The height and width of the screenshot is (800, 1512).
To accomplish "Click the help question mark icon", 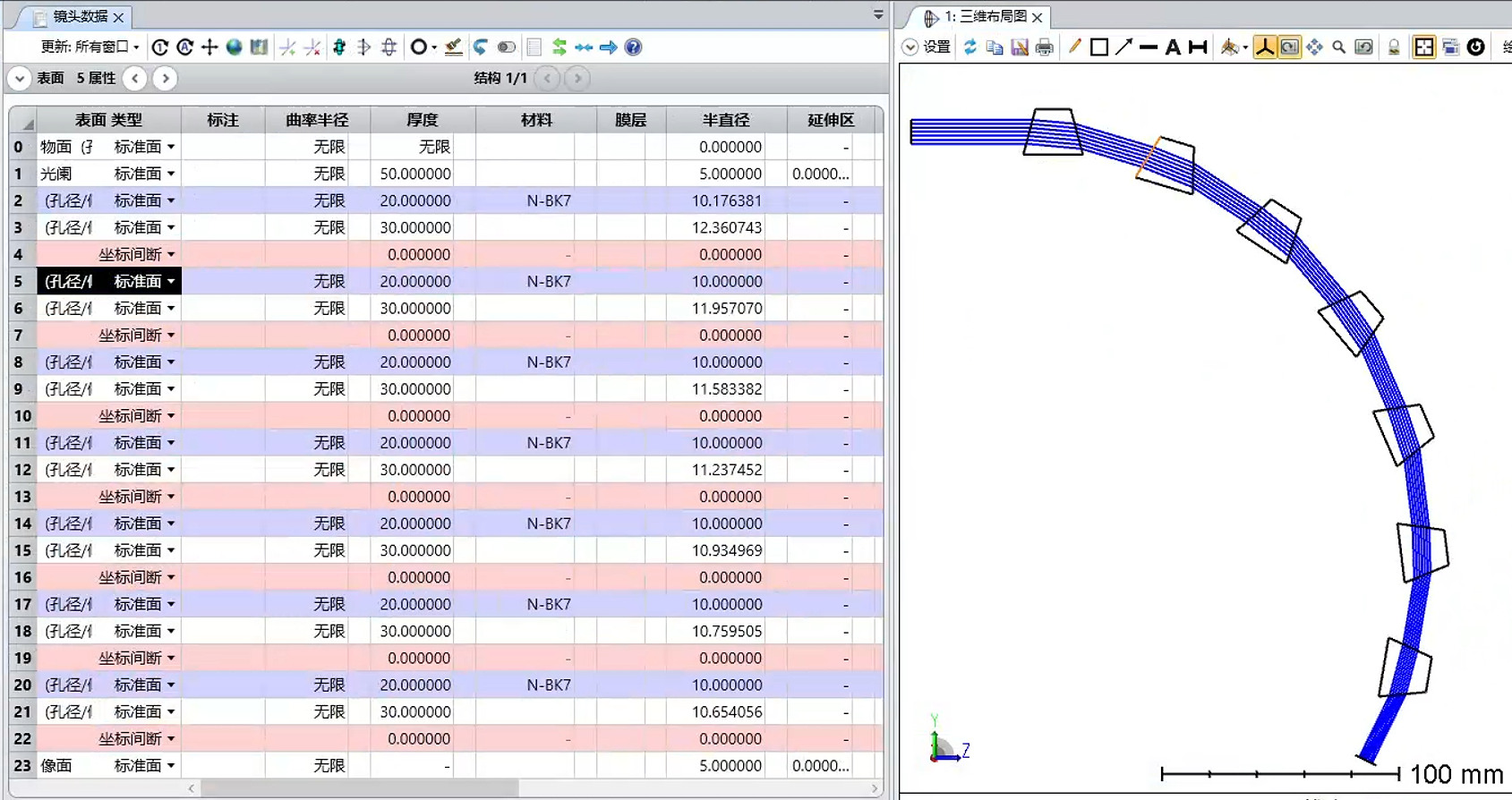I will (633, 47).
